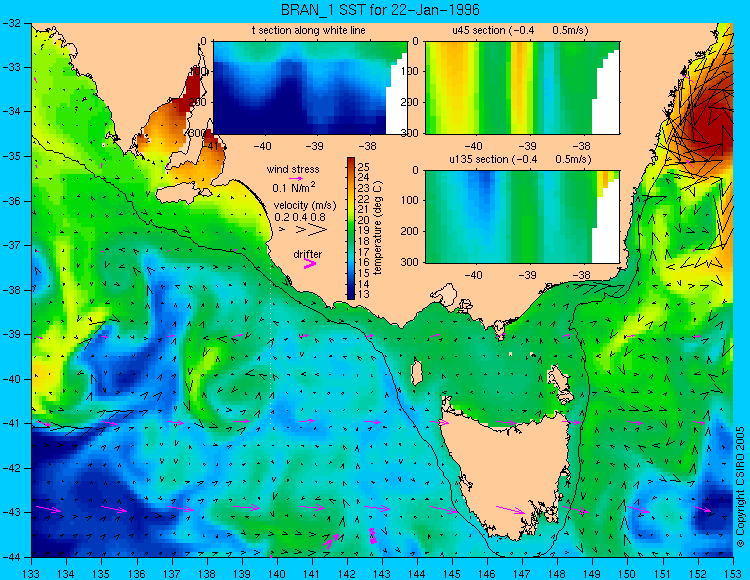Select colorbar tick value 22
This screenshot has width=750, height=580.
364,199
